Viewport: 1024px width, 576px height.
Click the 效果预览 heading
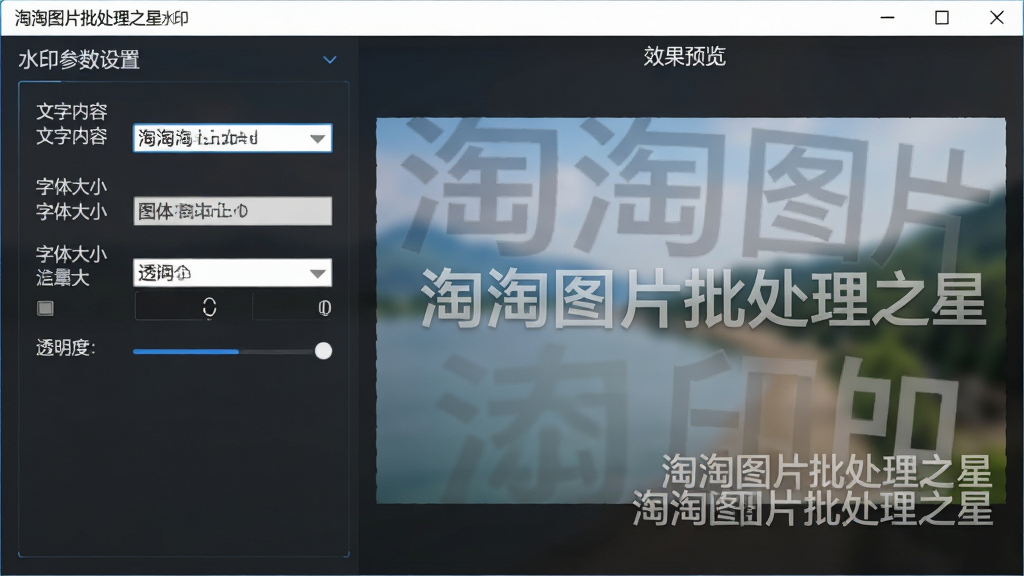point(684,56)
